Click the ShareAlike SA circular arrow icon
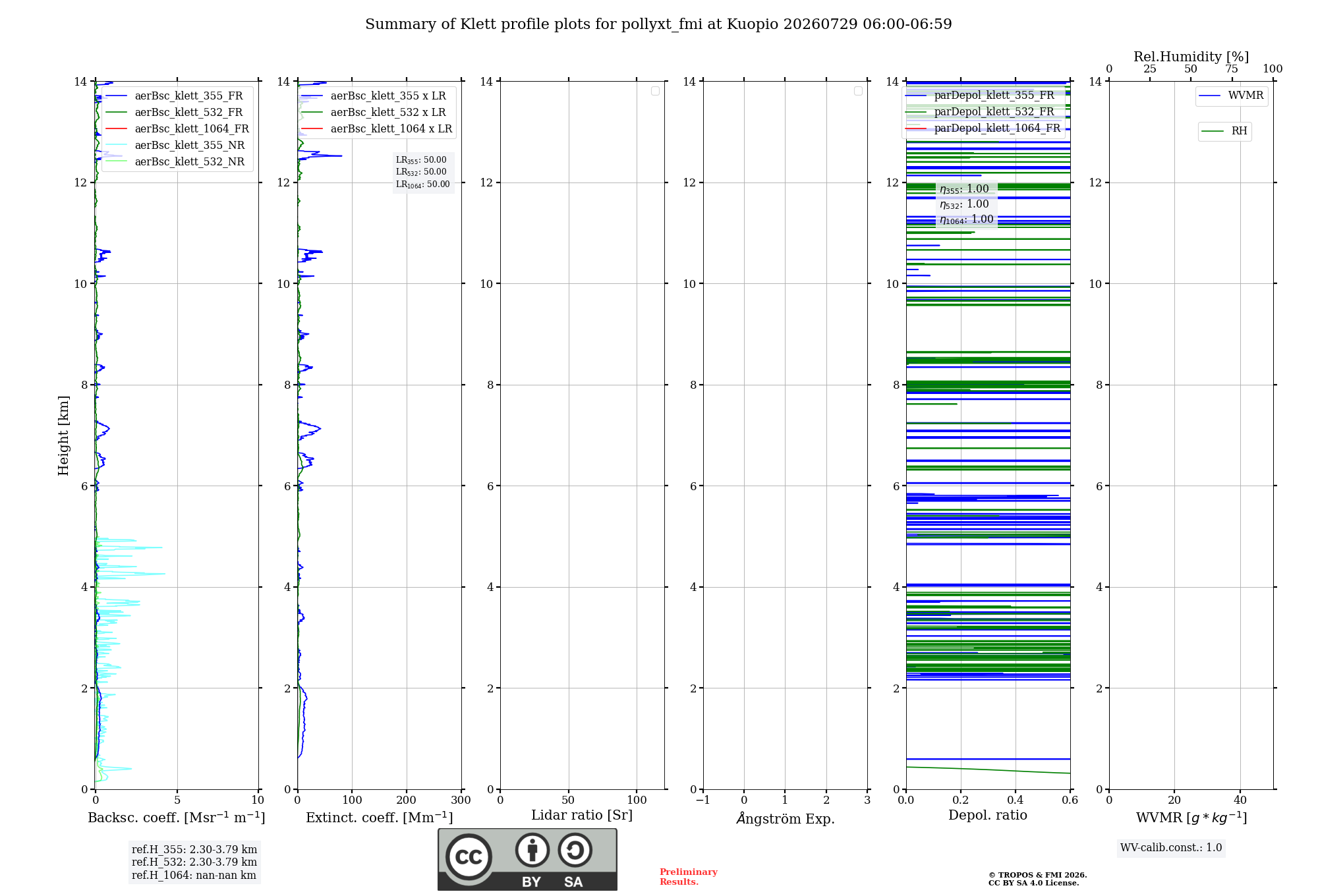1318x896 pixels. click(x=575, y=850)
